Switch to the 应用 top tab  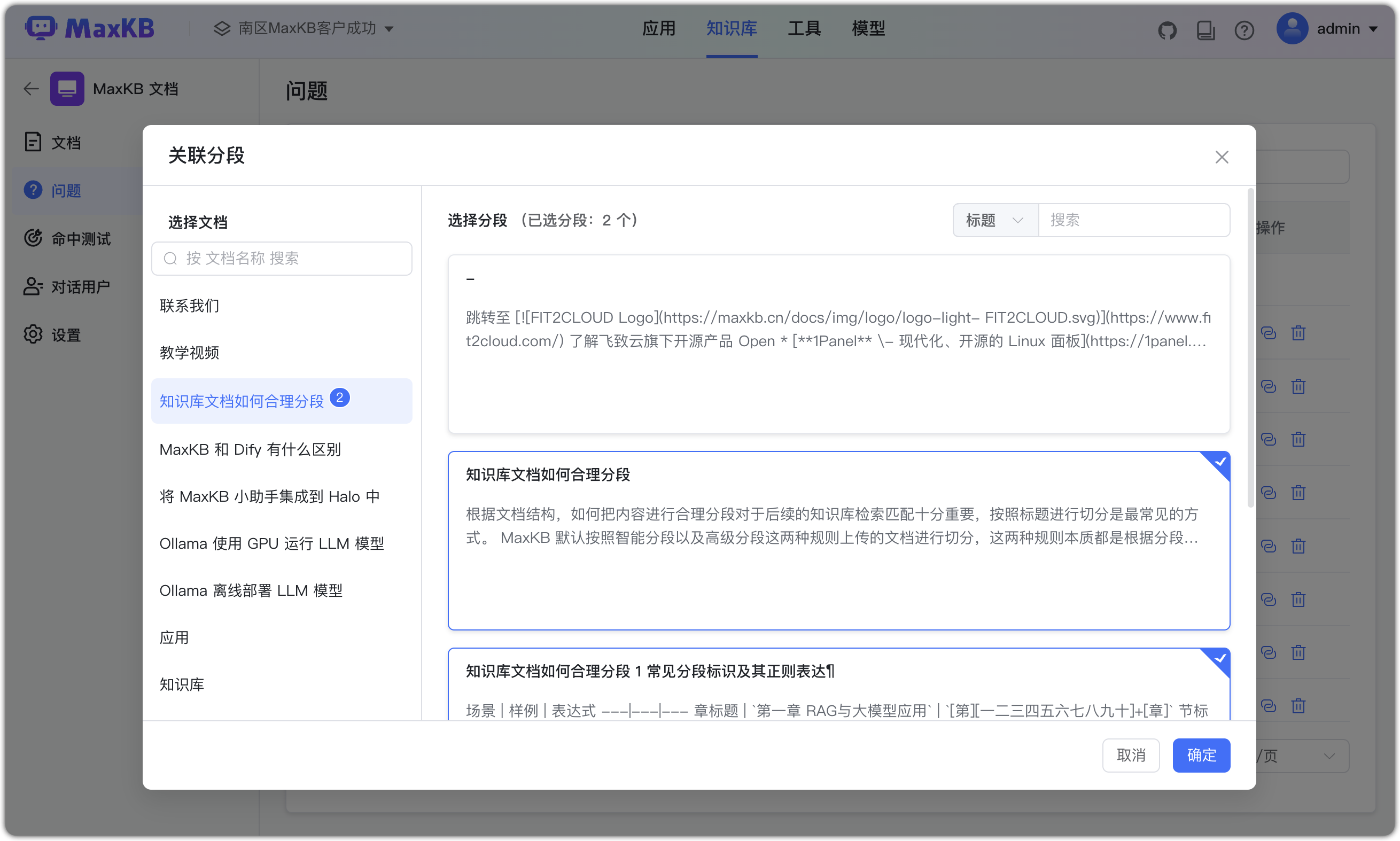658,28
